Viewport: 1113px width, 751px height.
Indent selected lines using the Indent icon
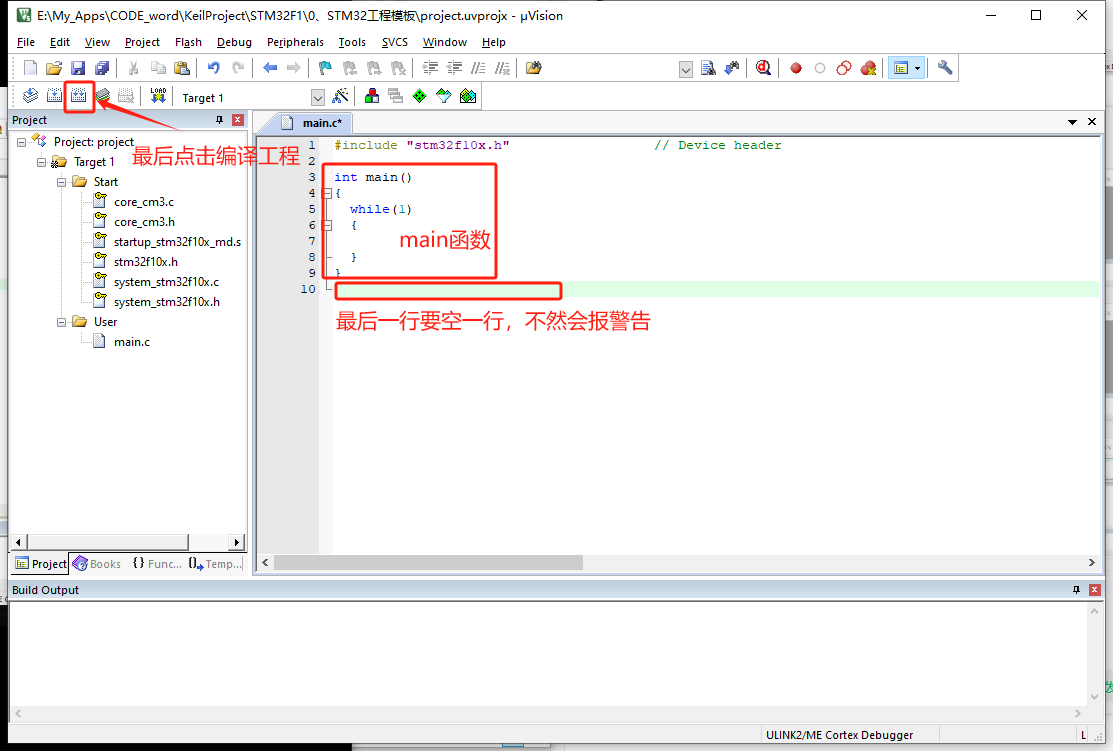click(x=430, y=68)
